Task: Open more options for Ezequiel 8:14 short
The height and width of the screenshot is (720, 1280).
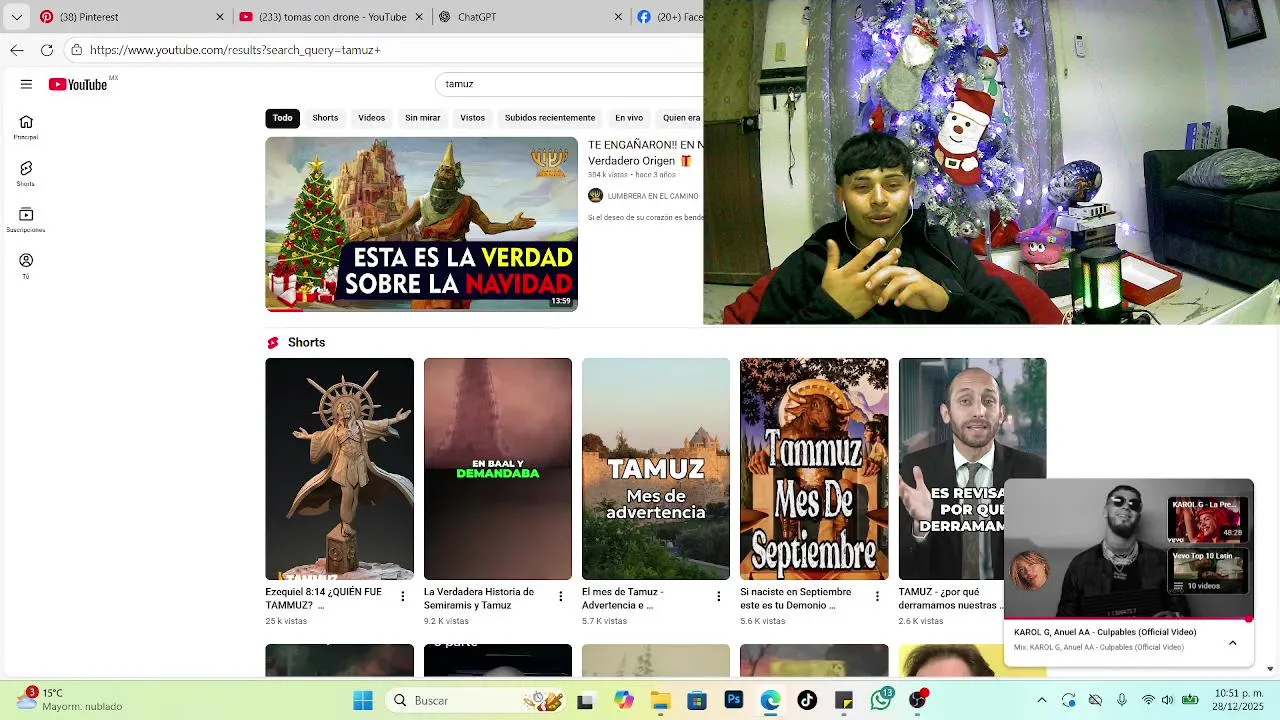Action: click(x=403, y=597)
